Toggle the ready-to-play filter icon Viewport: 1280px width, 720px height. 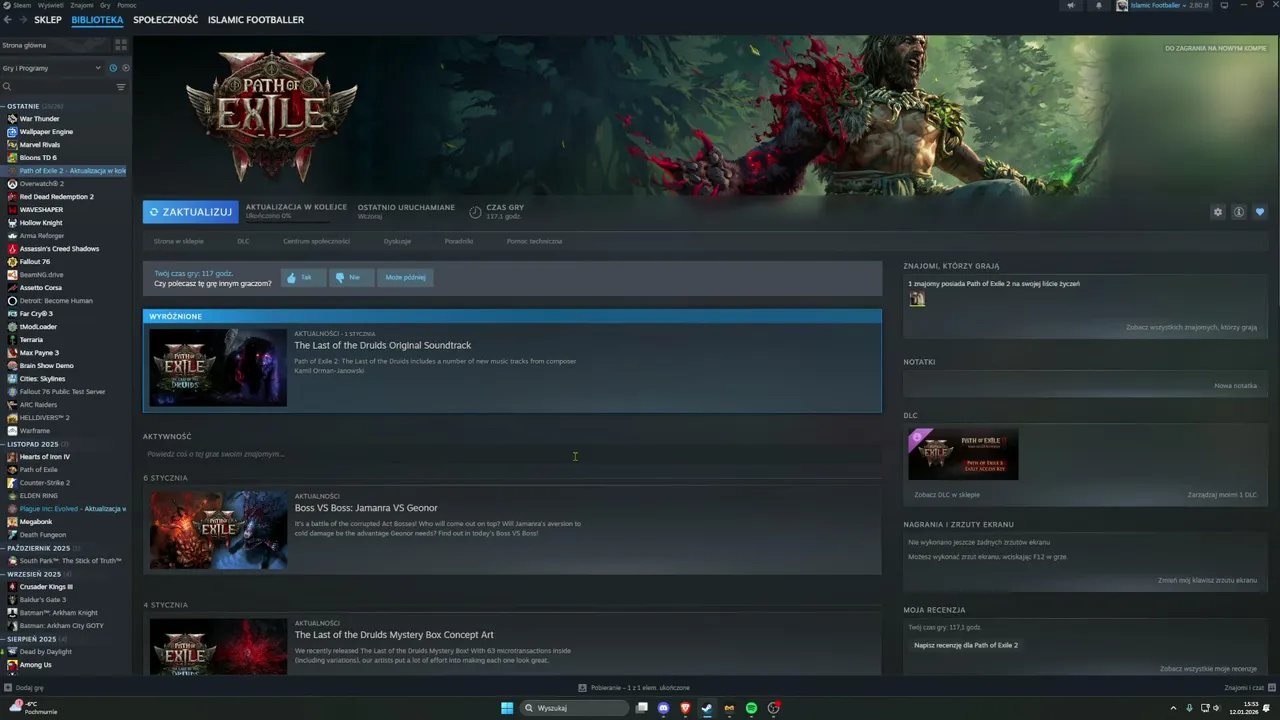125,68
